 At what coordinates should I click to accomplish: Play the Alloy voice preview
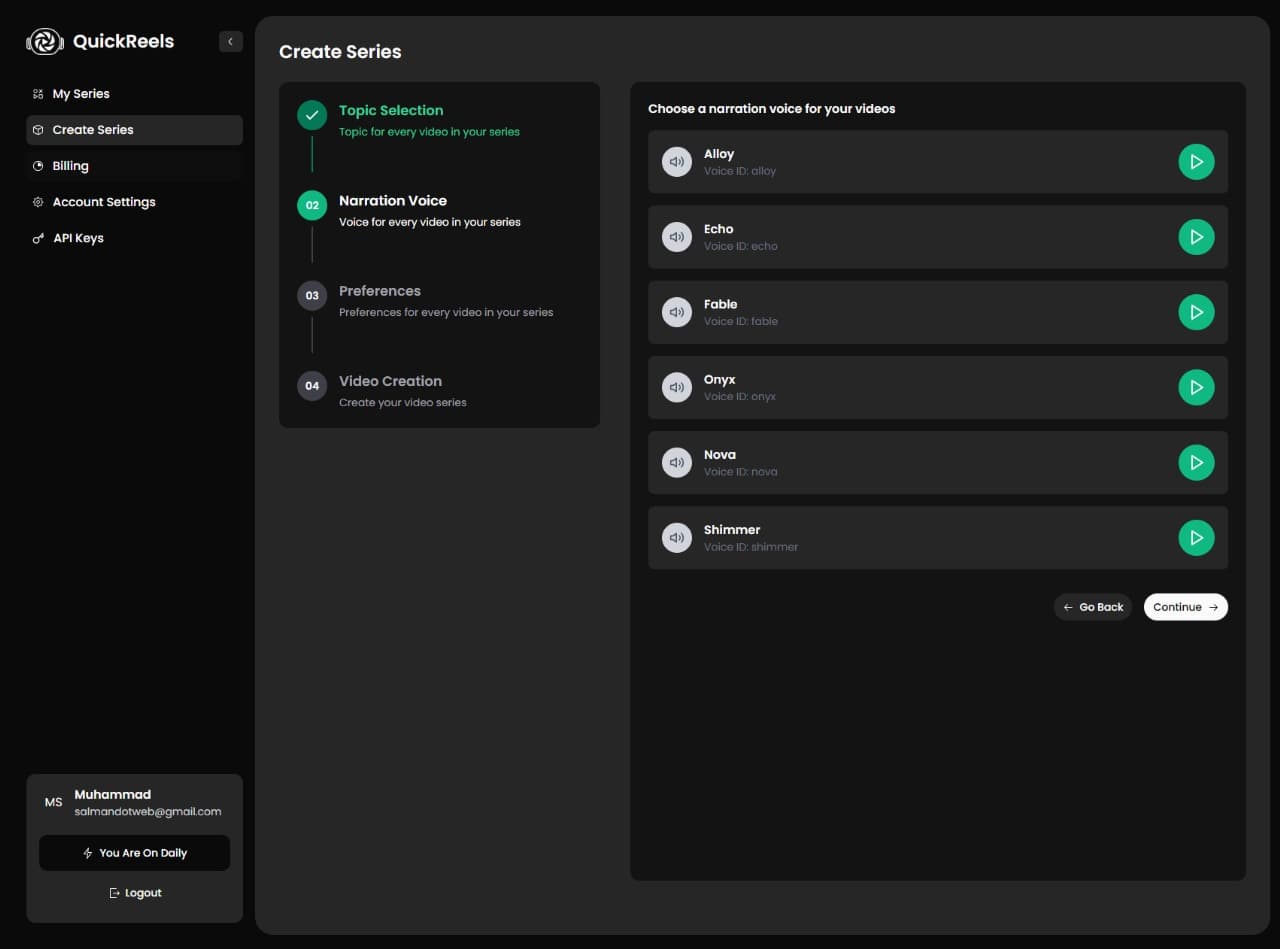coord(1196,162)
